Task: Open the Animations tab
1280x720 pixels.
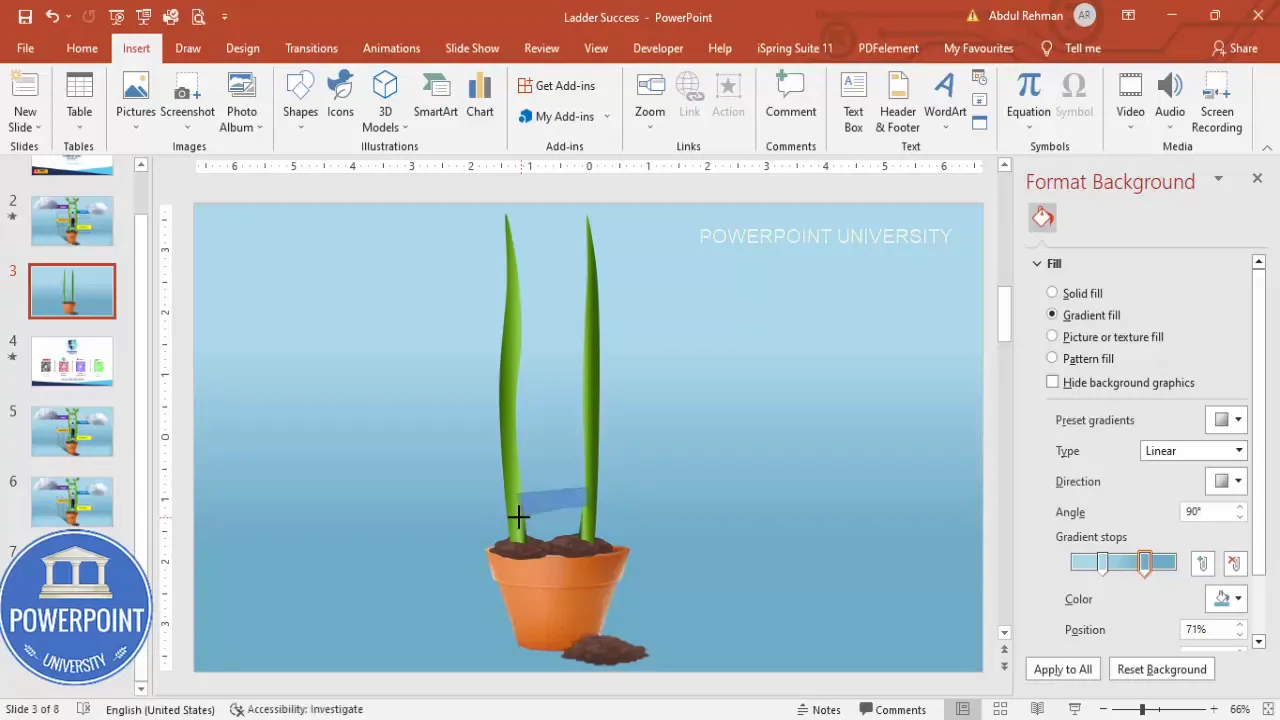Action: [x=391, y=48]
